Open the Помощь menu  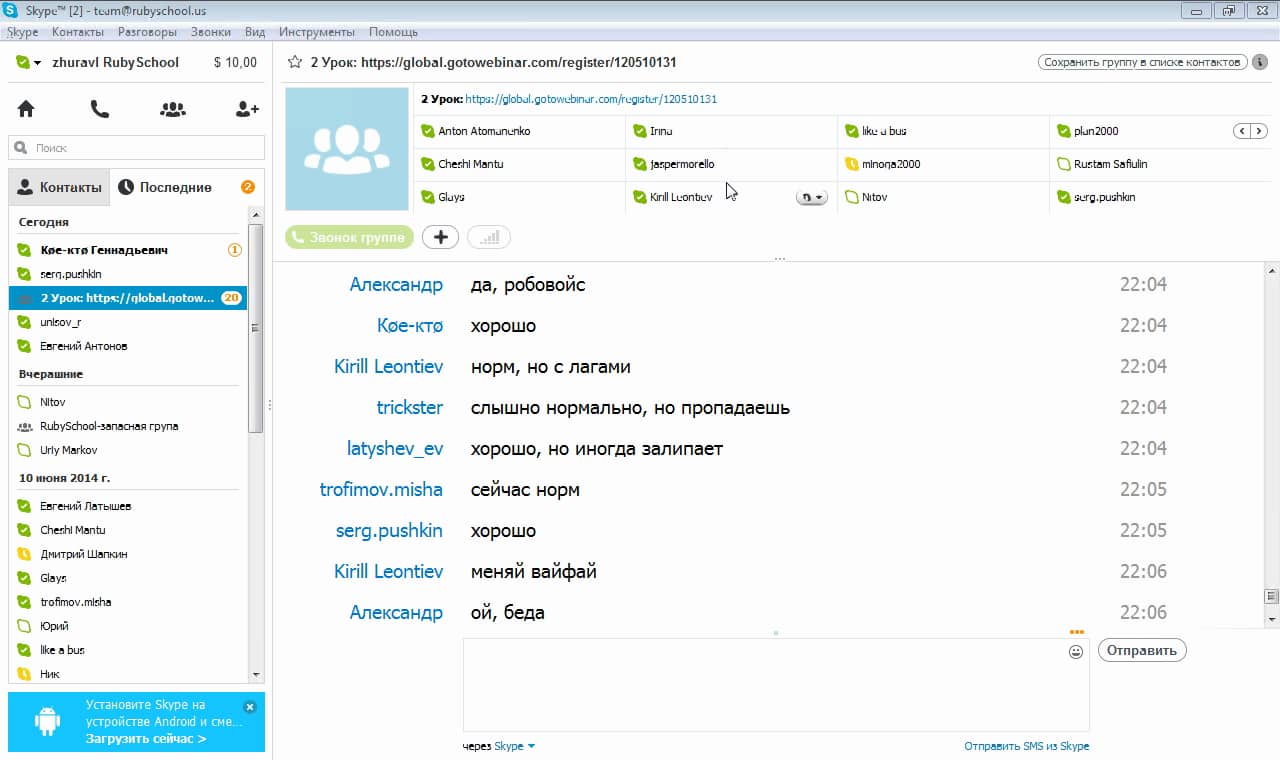393,32
